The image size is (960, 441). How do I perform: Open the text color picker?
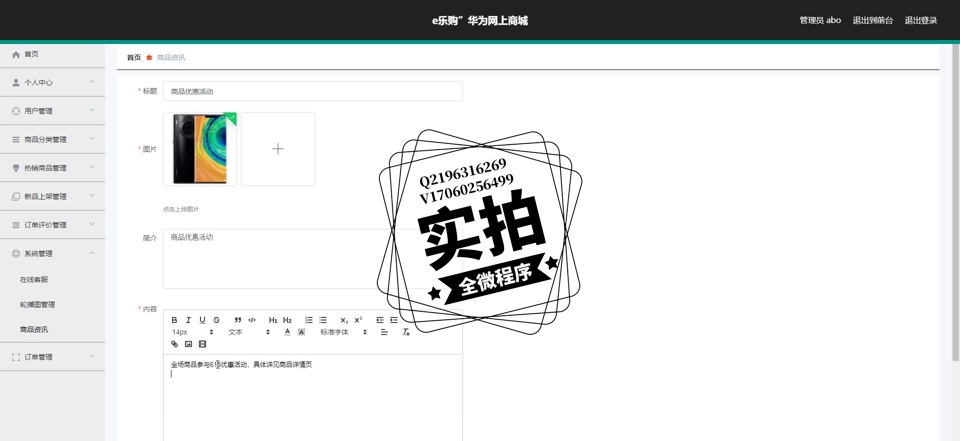(x=287, y=332)
